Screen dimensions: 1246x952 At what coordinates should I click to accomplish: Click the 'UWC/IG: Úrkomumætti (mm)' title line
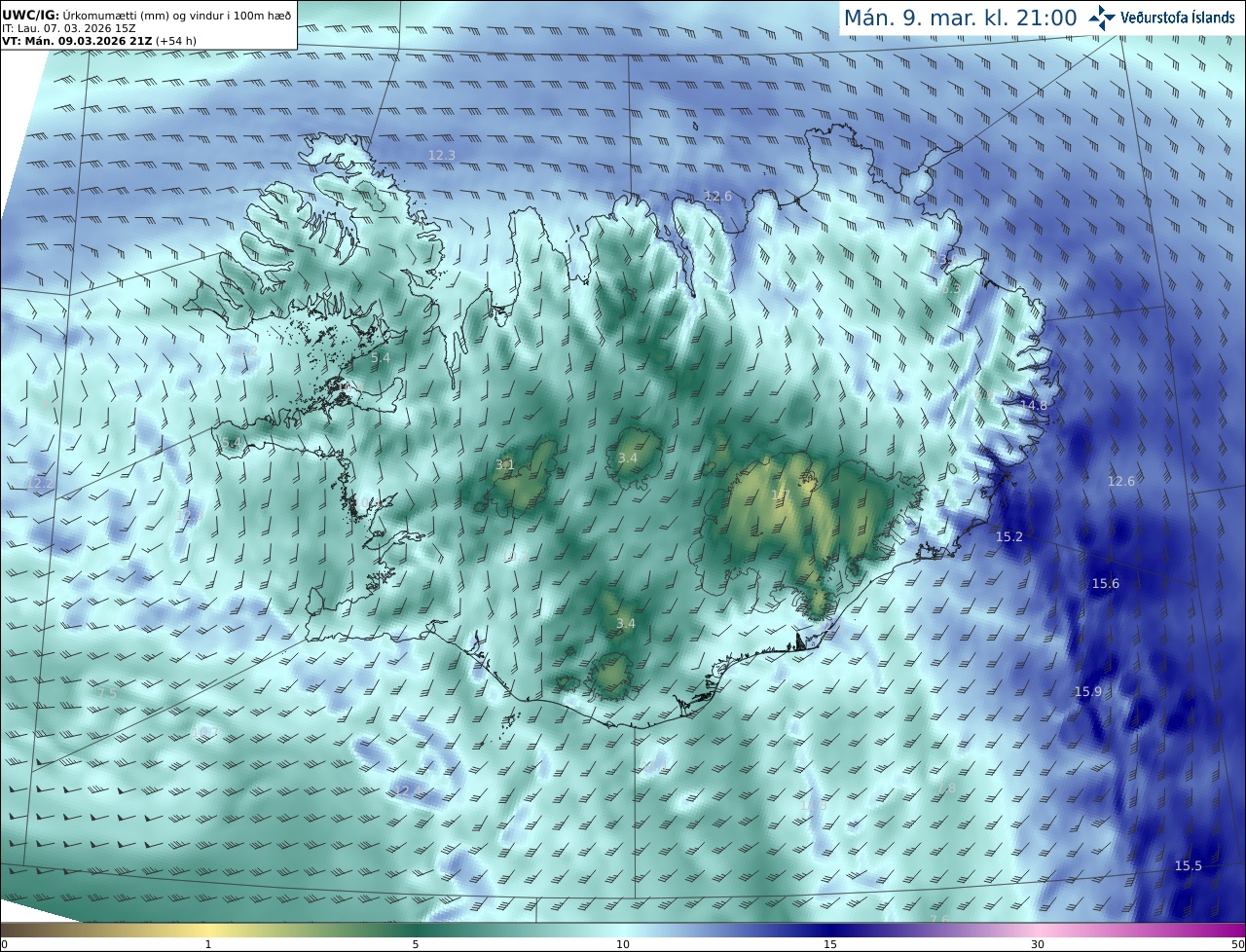click(146, 15)
